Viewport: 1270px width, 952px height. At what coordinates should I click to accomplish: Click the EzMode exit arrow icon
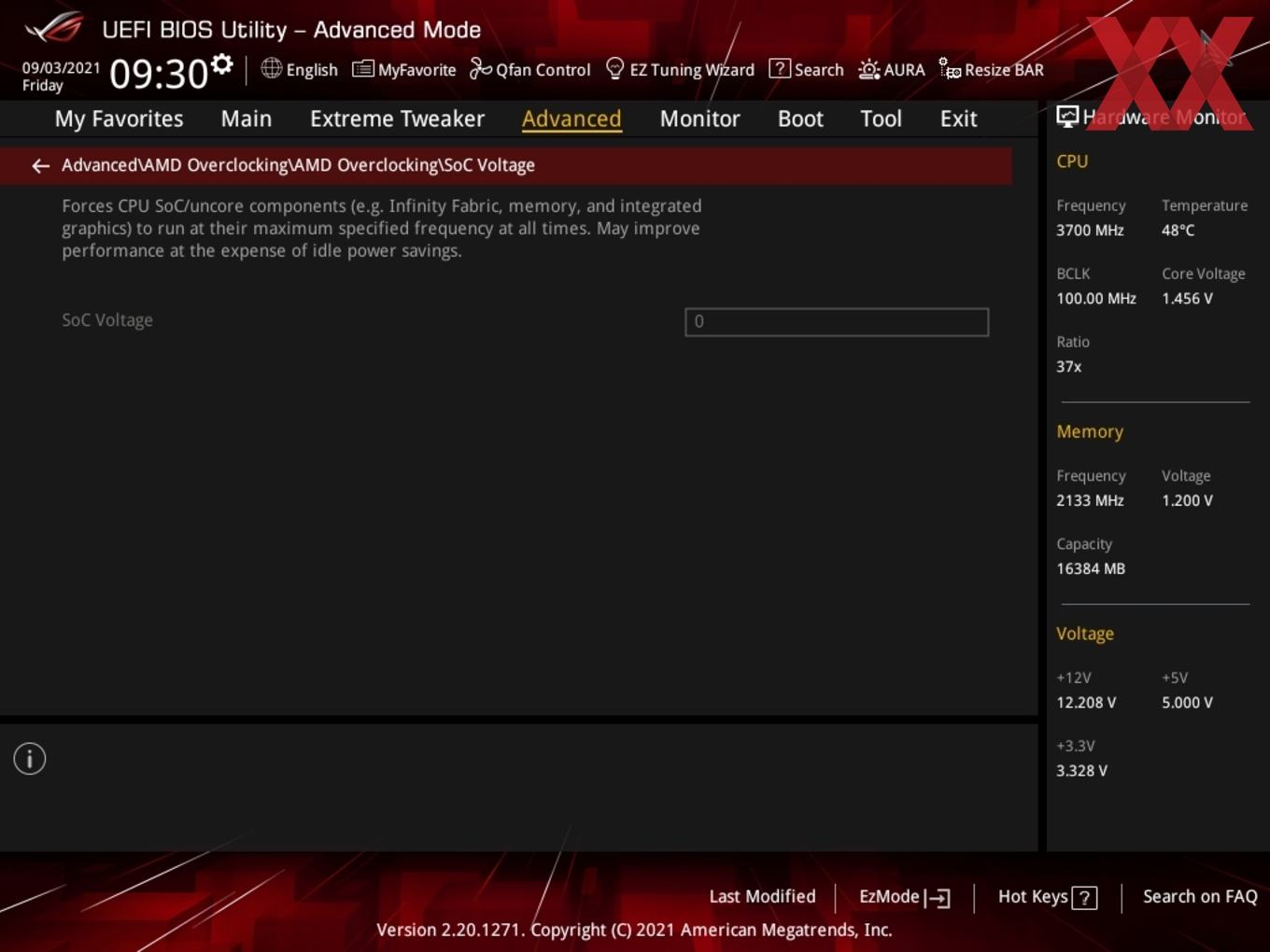[x=938, y=898]
